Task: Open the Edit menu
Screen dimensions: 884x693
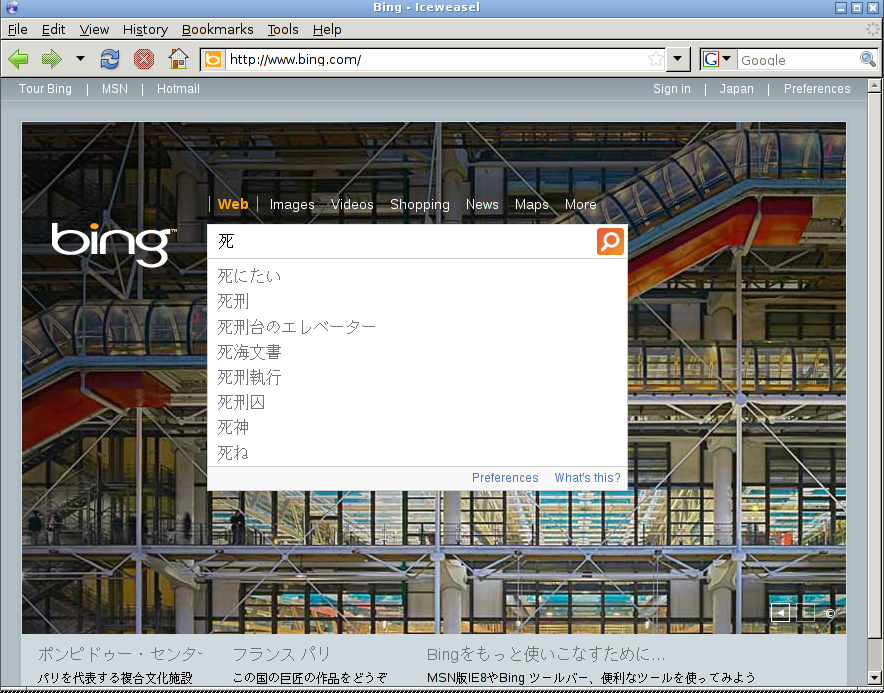Action: pyautogui.click(x=54, y=29)
